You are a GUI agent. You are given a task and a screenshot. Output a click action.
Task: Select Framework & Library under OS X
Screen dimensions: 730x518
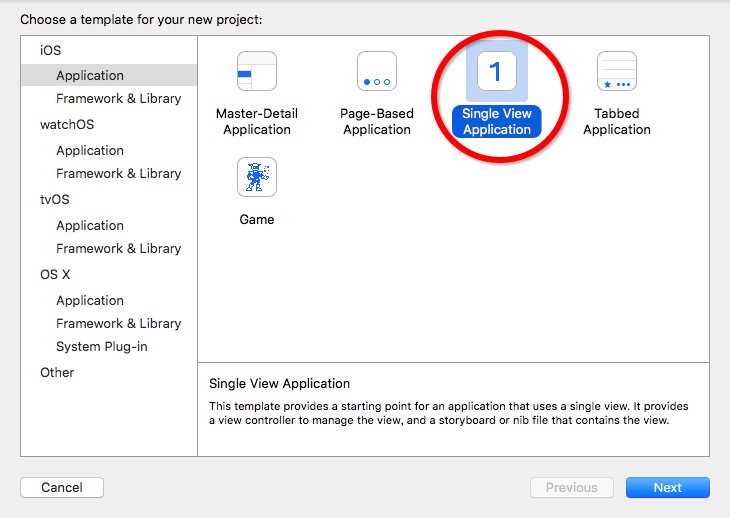tap(118, 323)
